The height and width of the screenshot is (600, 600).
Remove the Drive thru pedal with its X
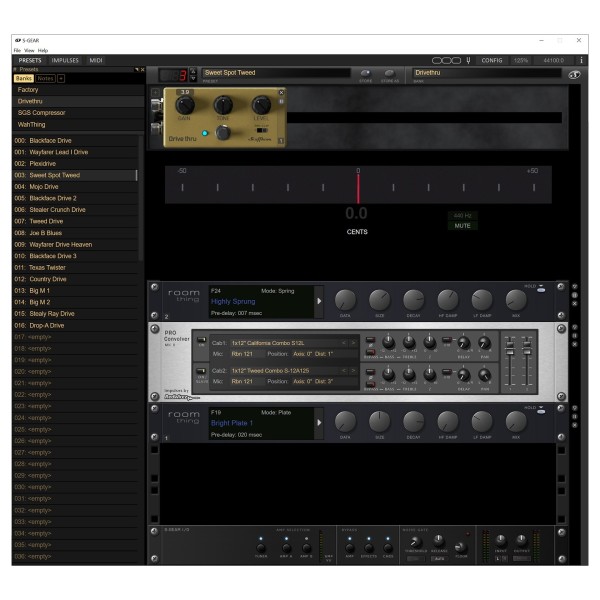pos(281,93)
